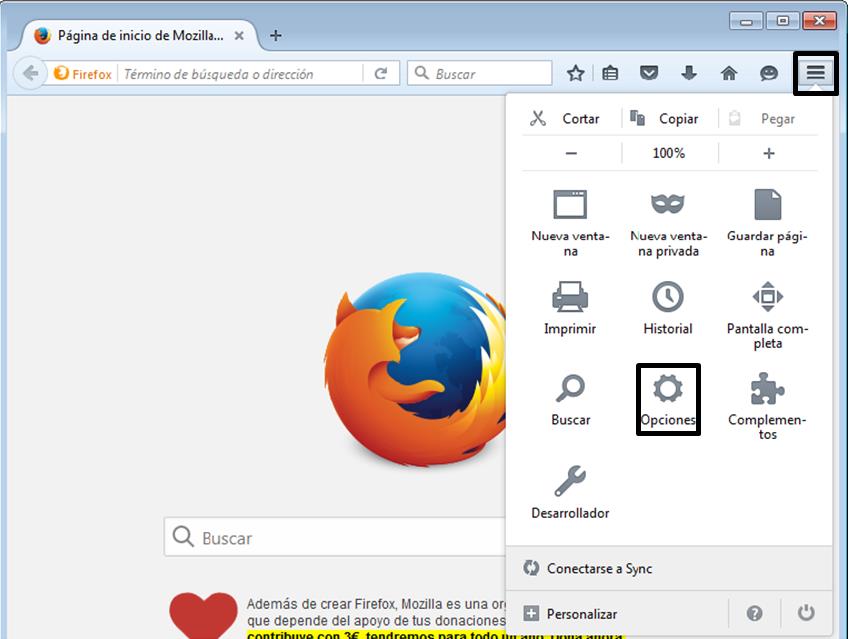
Task: Click Conectarse a Sync
Action: [x=599, y=568]
